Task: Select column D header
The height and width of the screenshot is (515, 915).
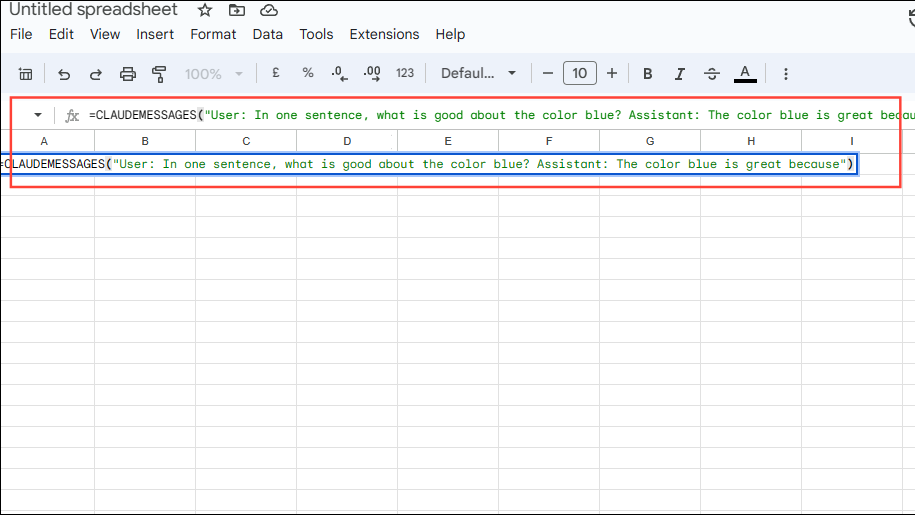Action: pyautogui.click(x=347, y=141)
